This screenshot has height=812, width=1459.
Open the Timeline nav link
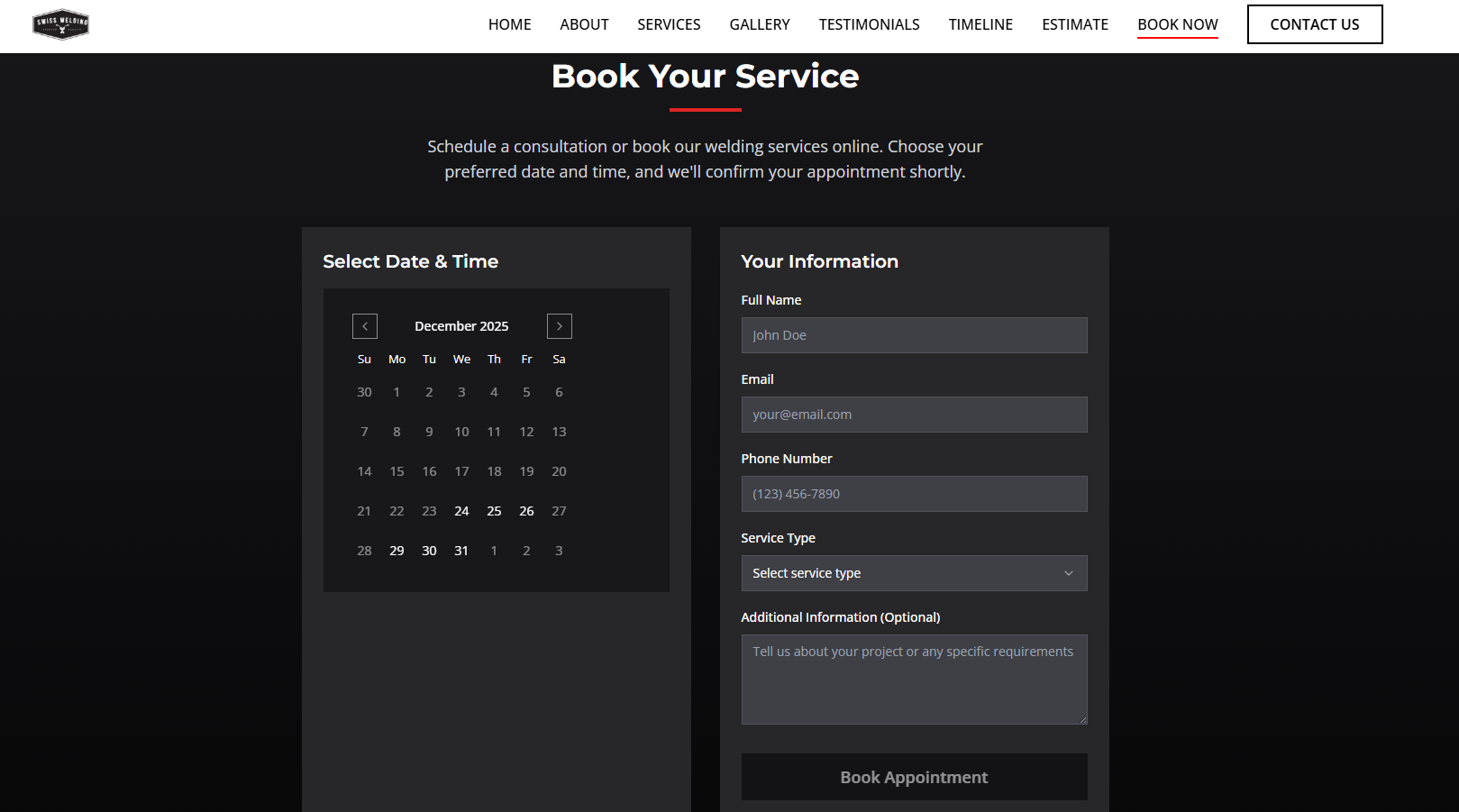[x=980, y=24]
